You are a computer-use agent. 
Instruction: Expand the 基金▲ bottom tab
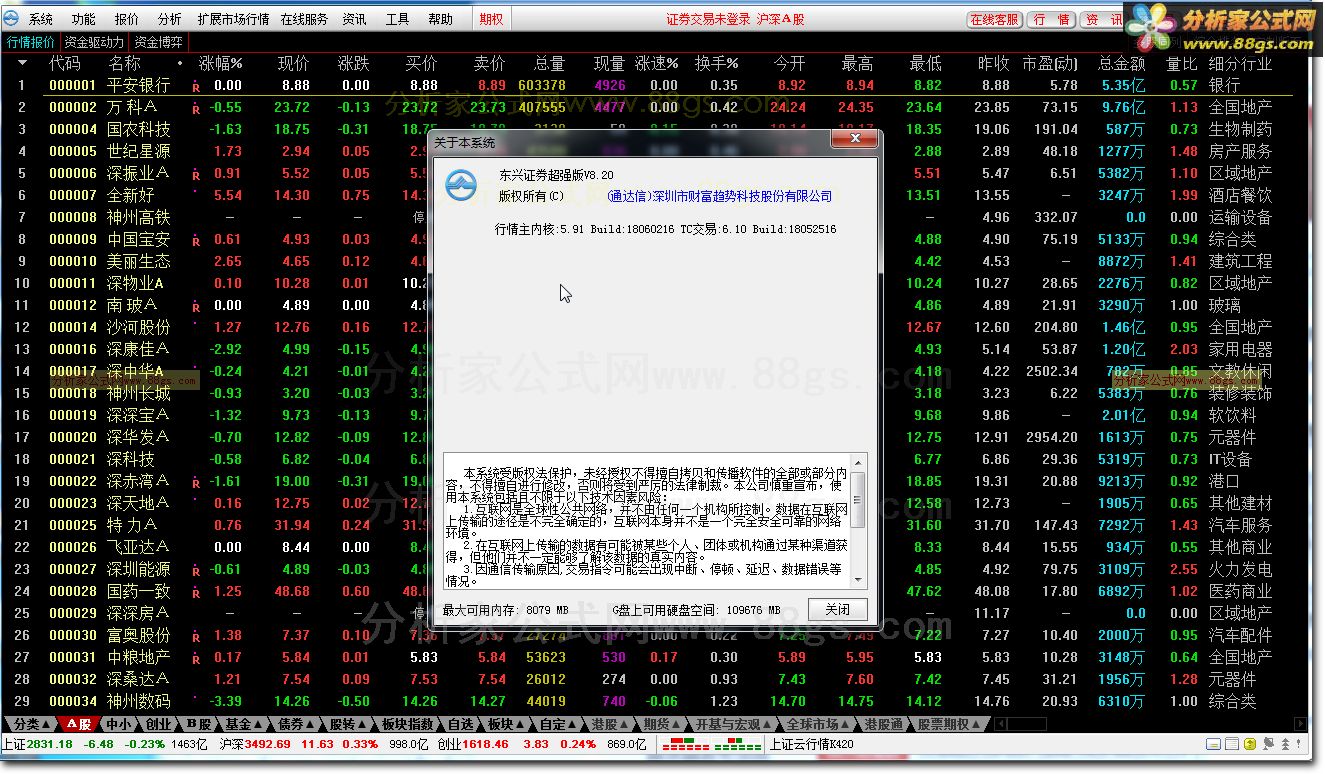[x=243, y=724]
